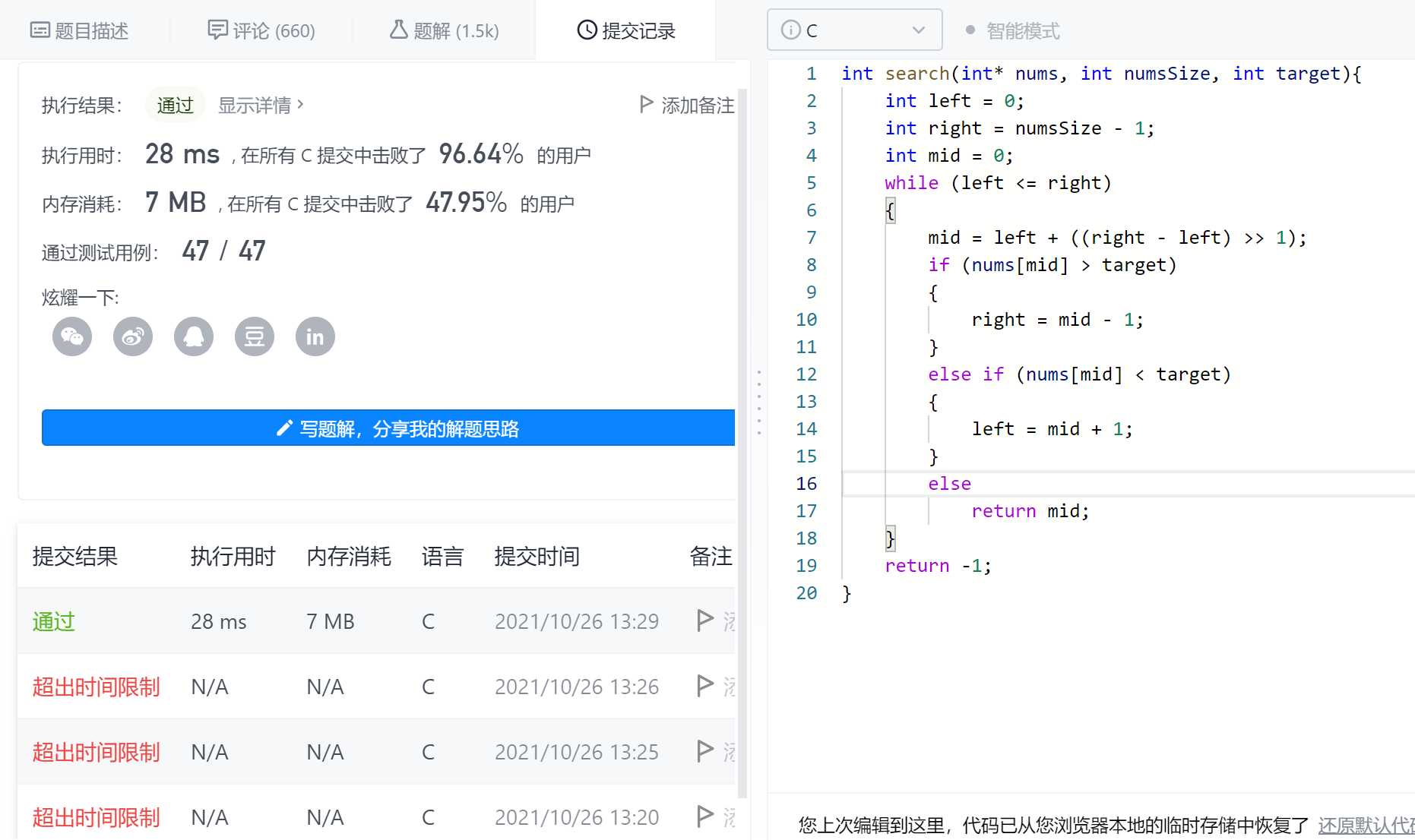Toggle 智能模式 smart mode
Screen dimensions: 1415x840
click(x=1013, y=30)
